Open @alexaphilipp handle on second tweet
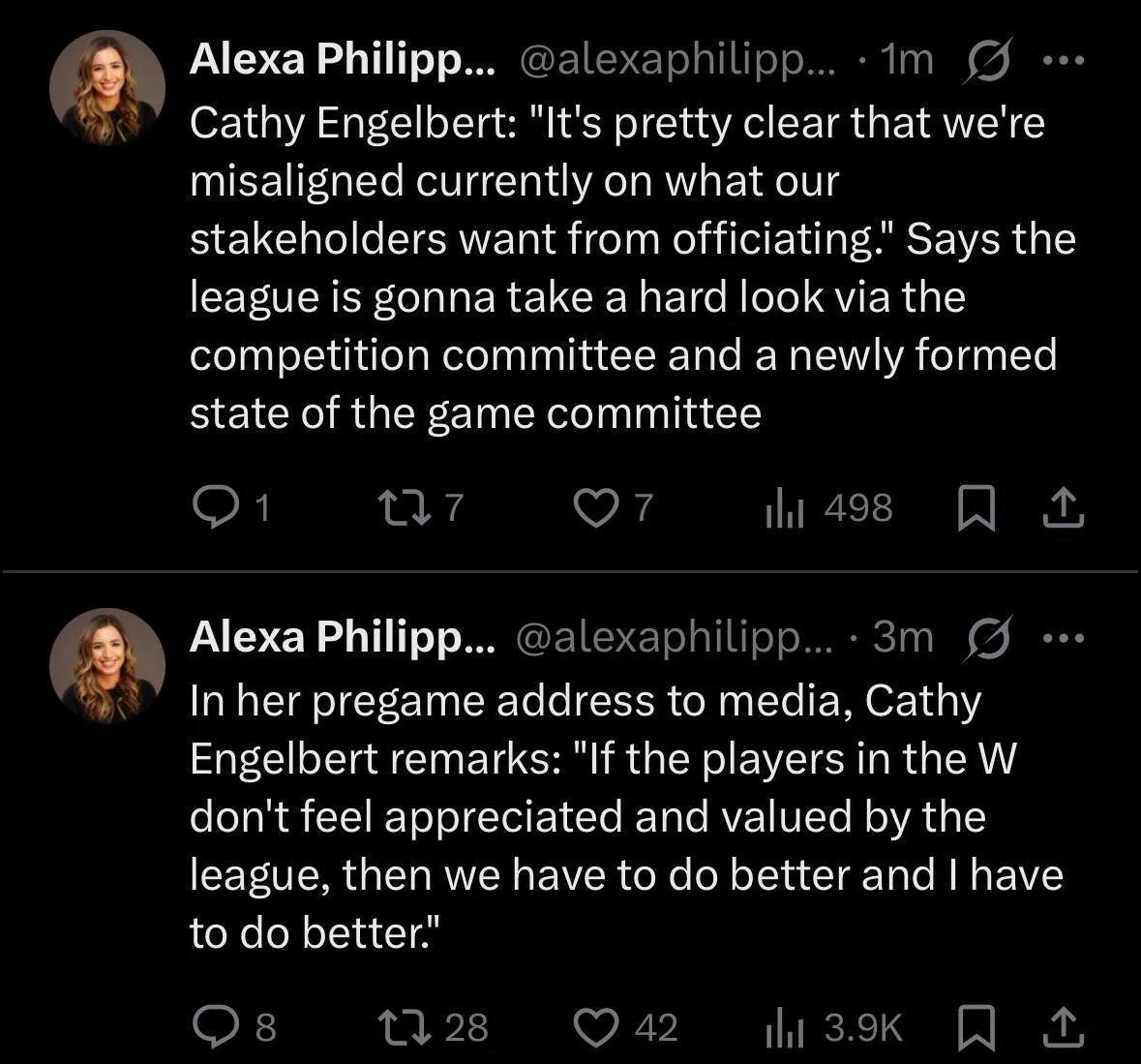 (x=674, y=637)
